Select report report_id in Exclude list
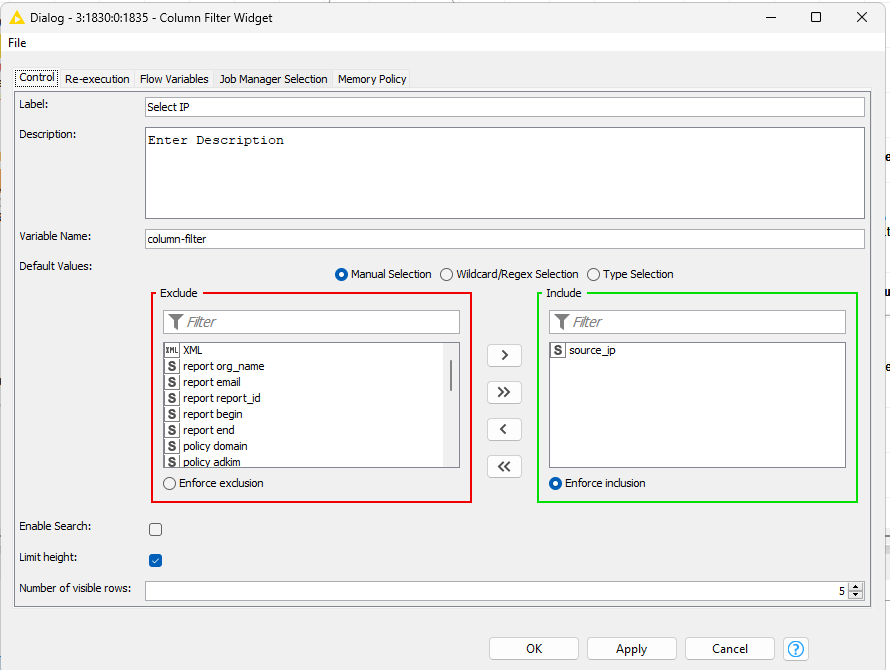The image size is (890, 670). click(x=304, y=398)
